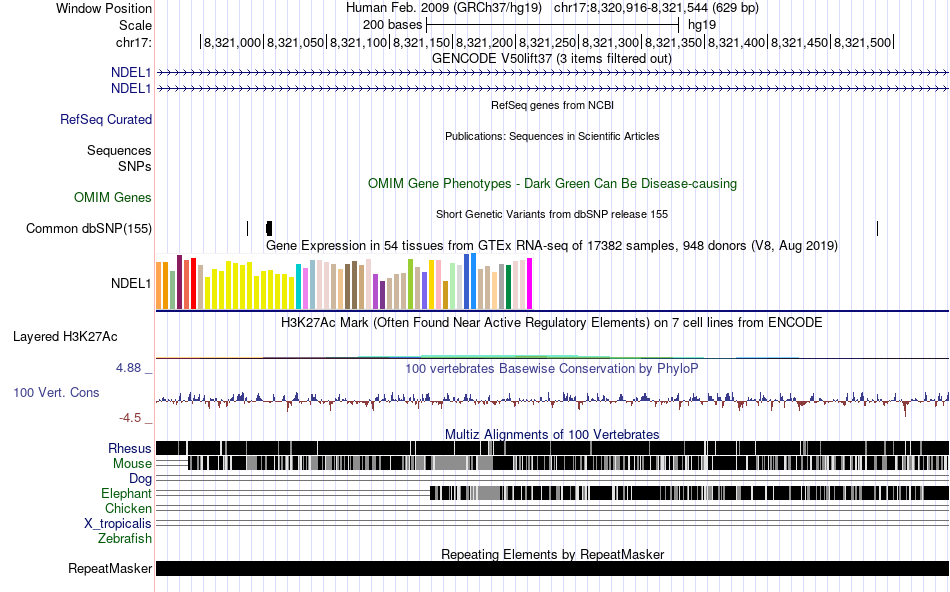Click the RepeatMasker track label
950x592 pixels.
(110, 568)
